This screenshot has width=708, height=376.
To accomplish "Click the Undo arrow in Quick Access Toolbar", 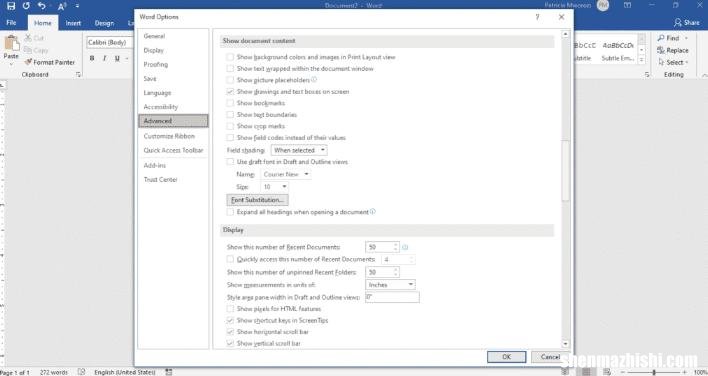I will pyautogui.click(x=42, y=6).
